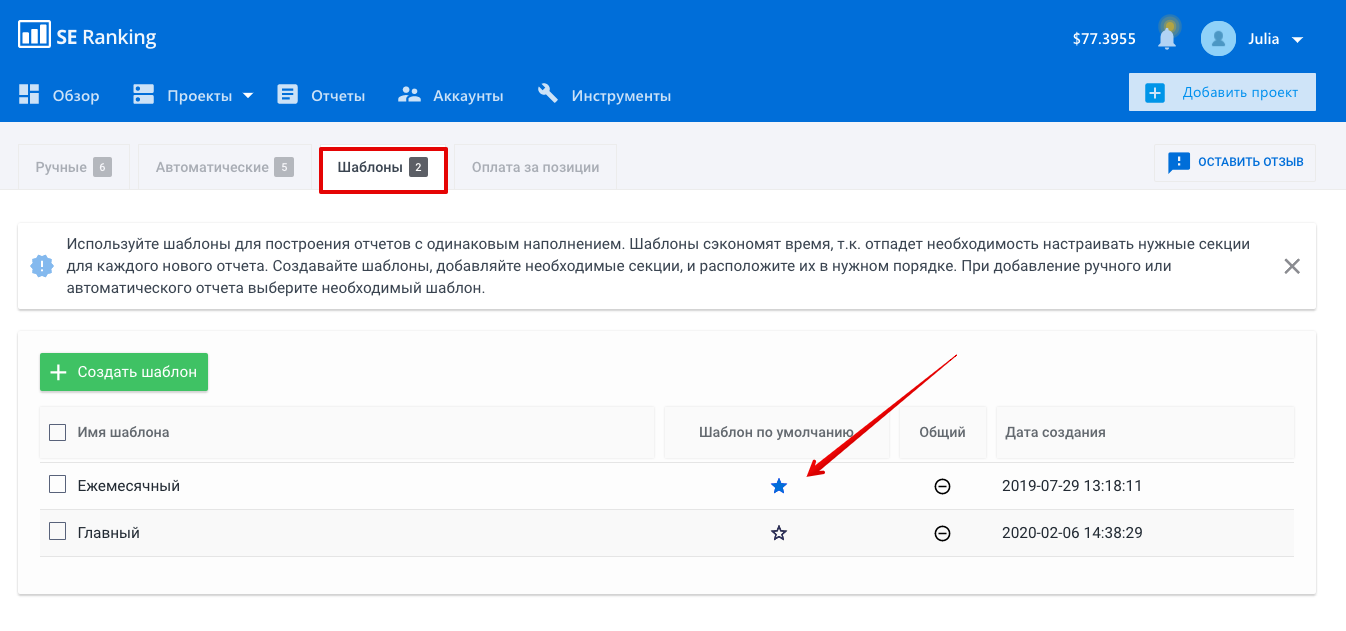Open notifications bell
This screenshot has width=1346, height=631.
point(1167,38)
